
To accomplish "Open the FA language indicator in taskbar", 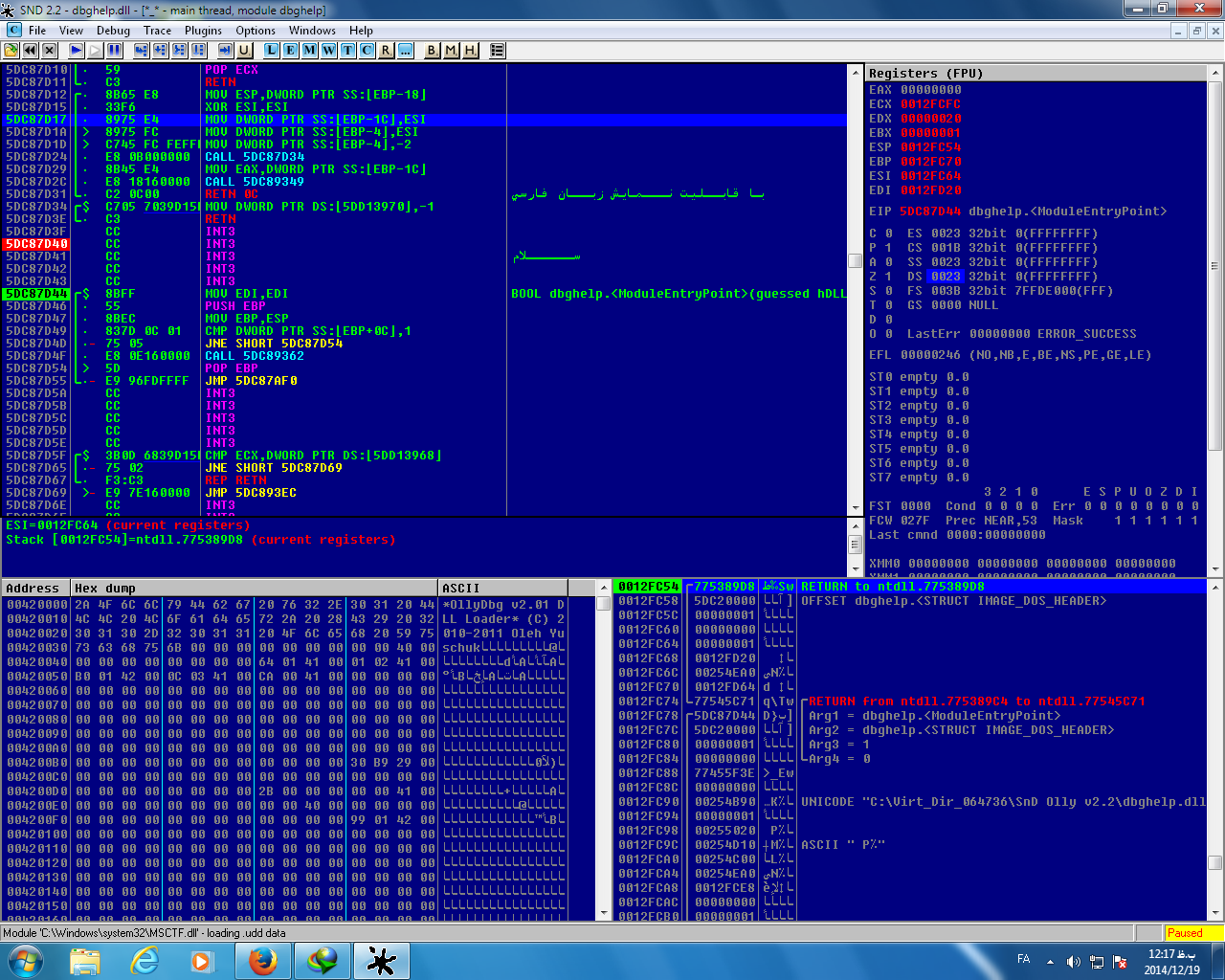I will pyautogui.click(x=1023, y=960).
